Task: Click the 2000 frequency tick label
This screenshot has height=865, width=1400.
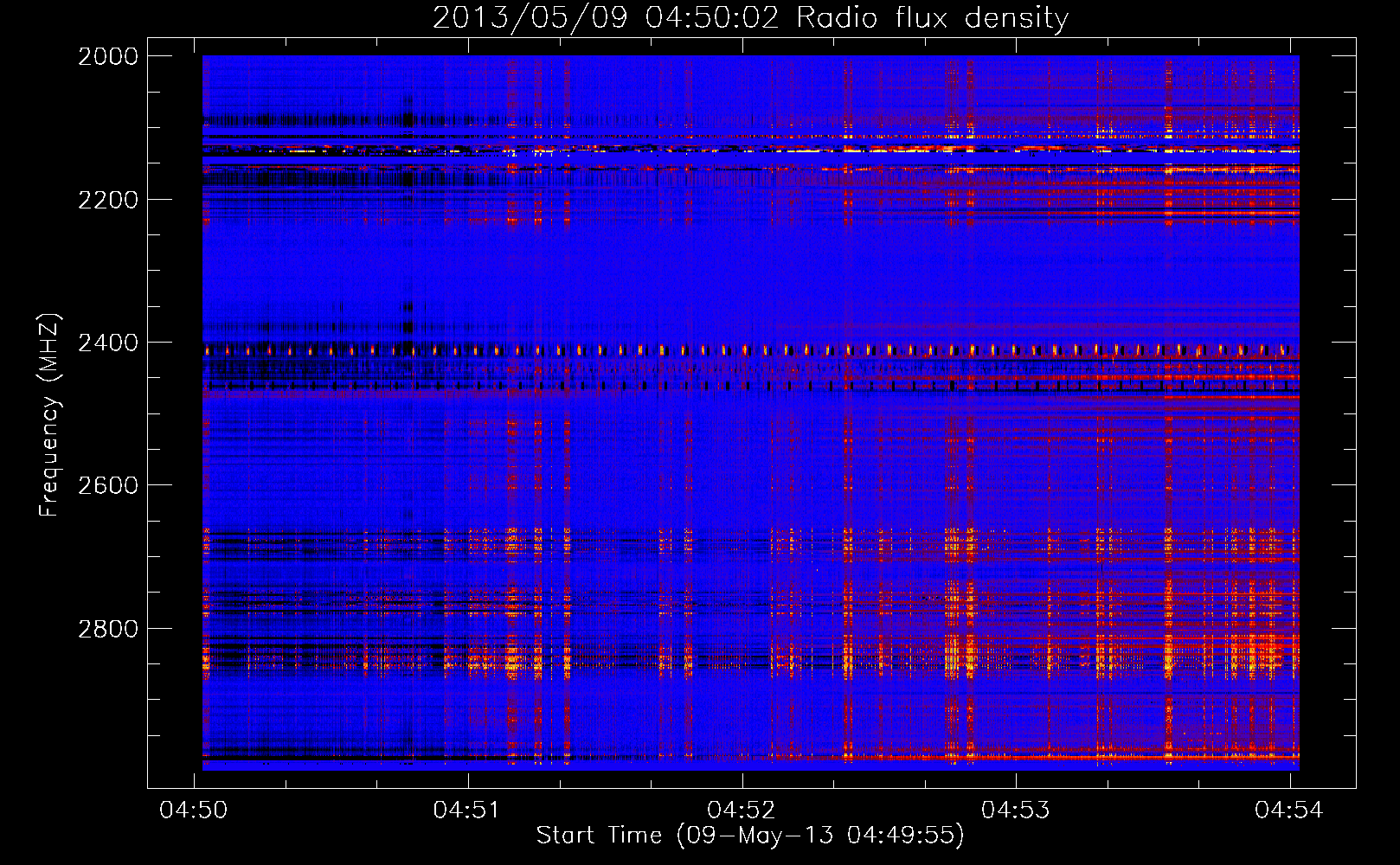Action: 108,56
